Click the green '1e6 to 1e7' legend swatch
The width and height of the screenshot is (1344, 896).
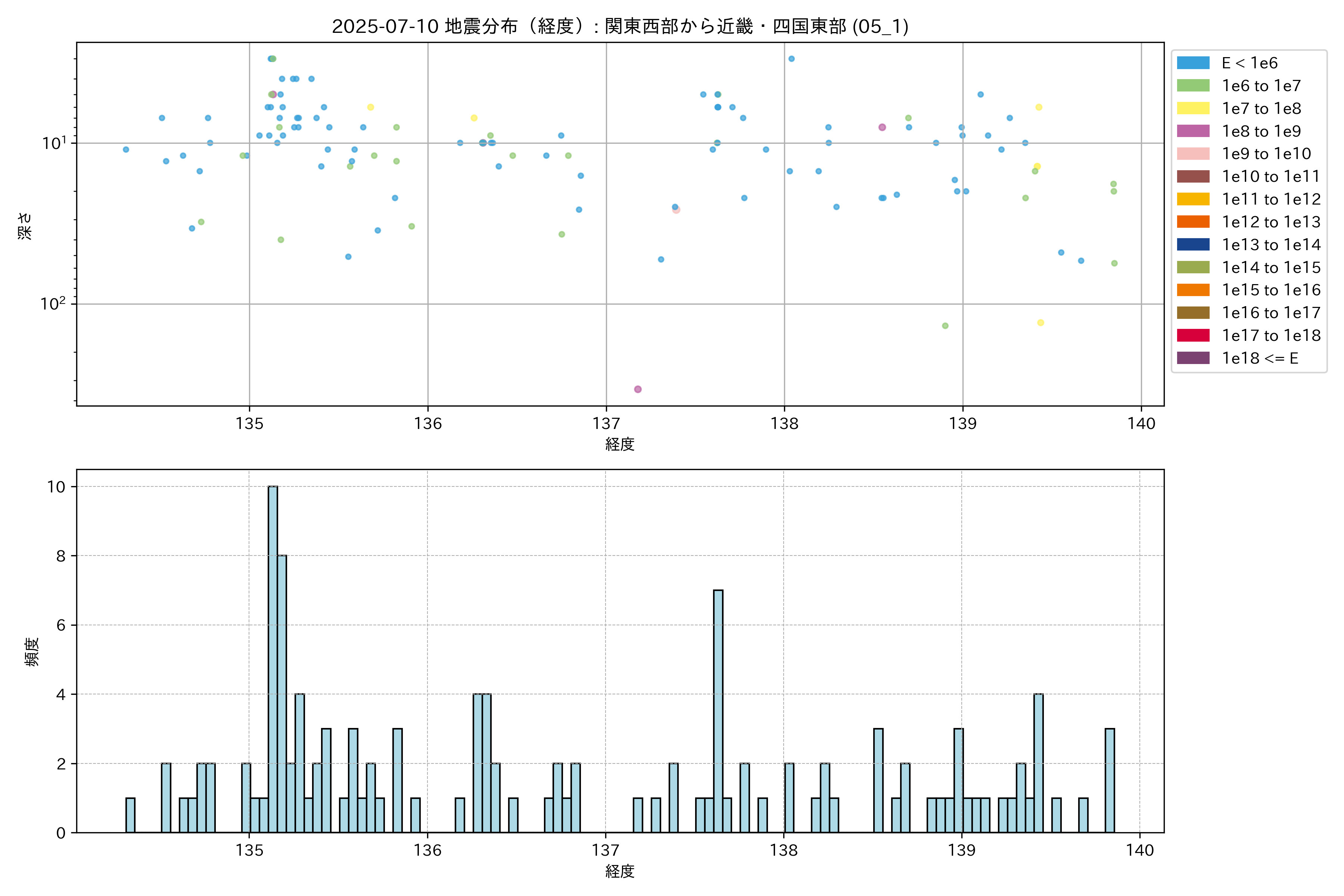1192,86
